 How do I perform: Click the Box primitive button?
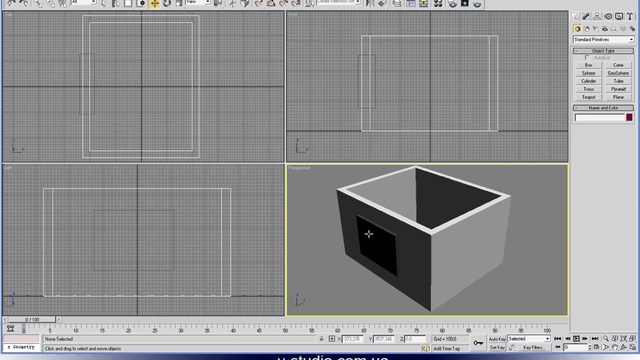(589, 65)
